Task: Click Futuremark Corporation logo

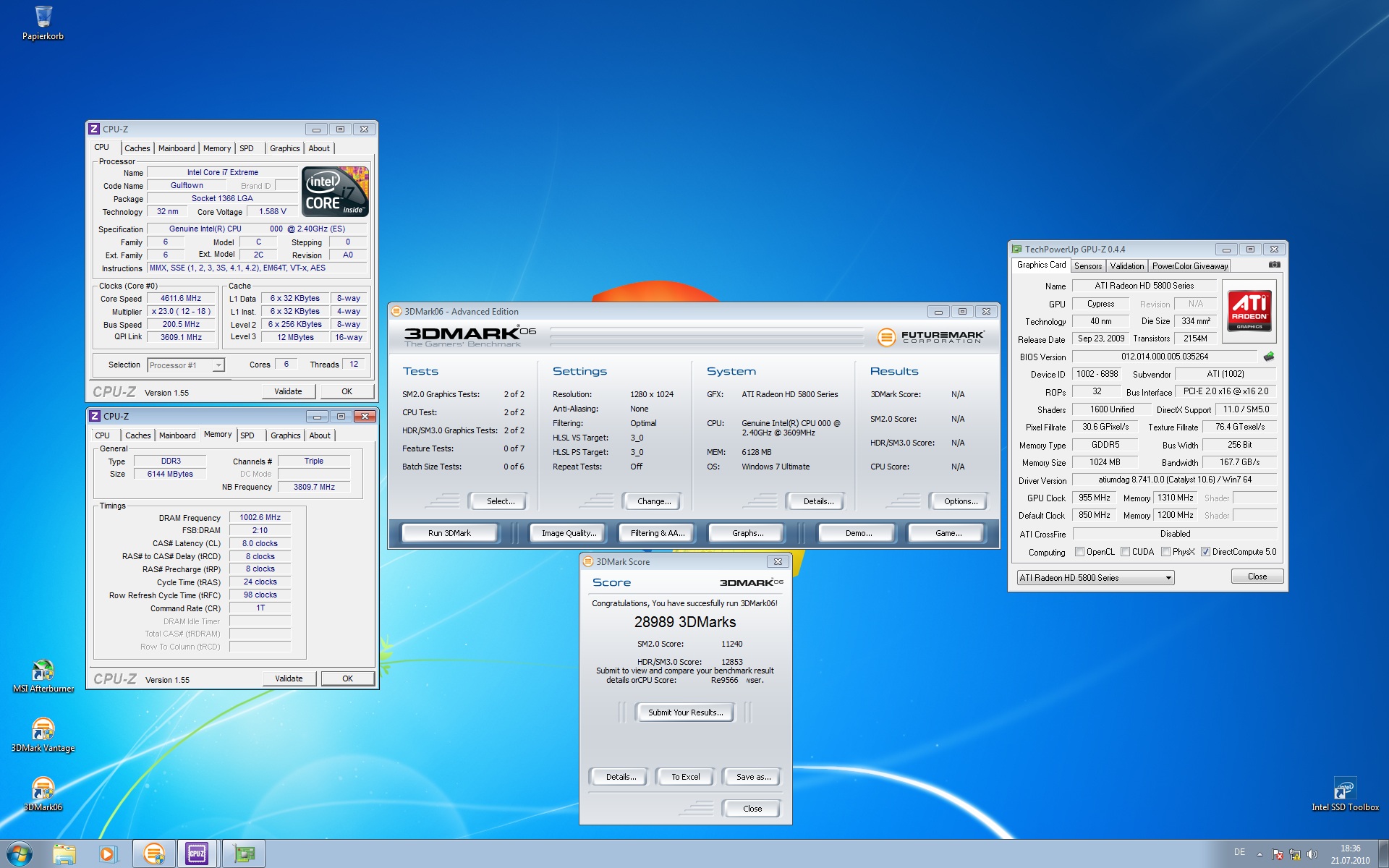Action: (931, 337)
